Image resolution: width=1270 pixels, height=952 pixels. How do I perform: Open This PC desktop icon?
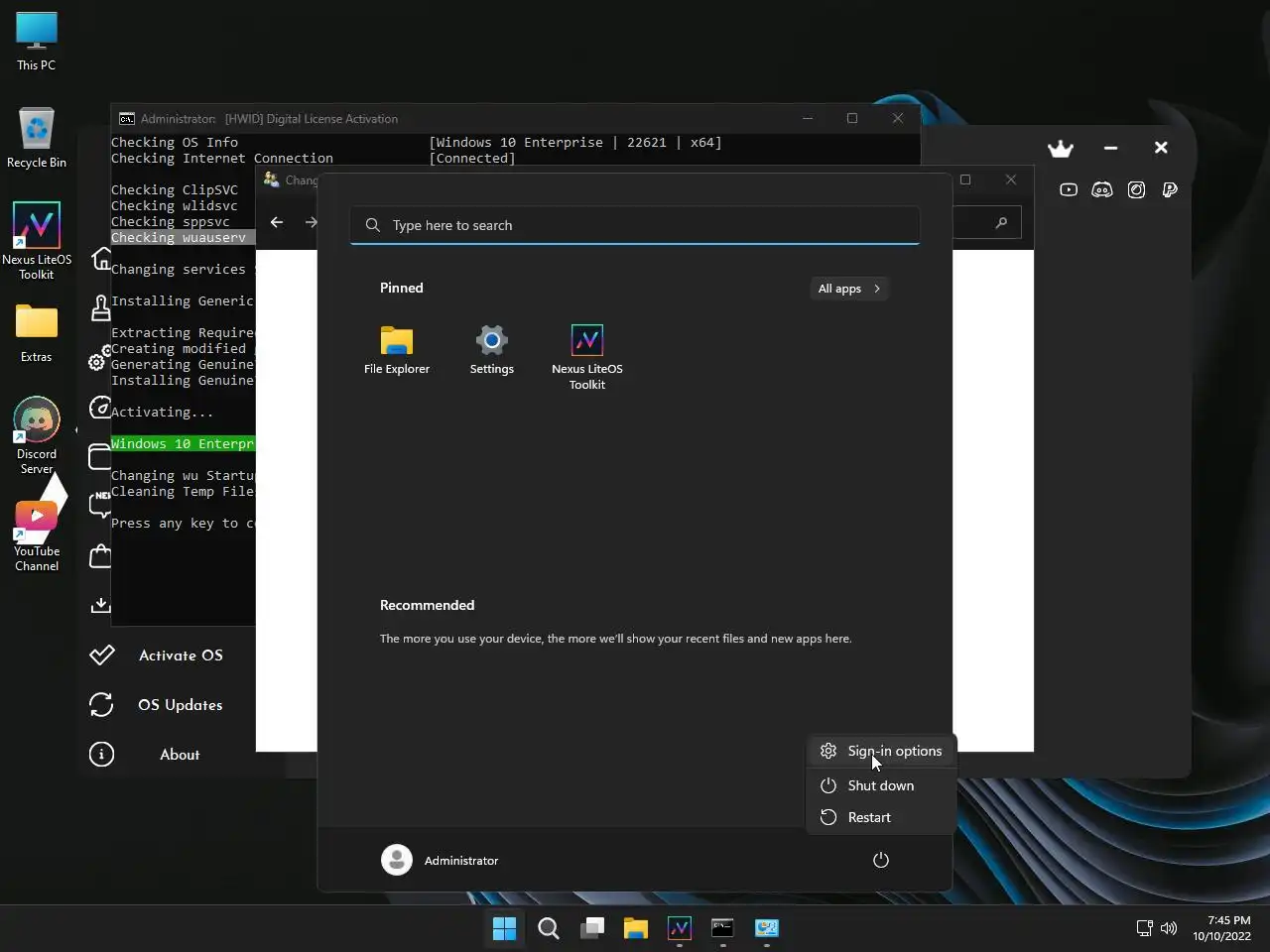coord(37,42)
